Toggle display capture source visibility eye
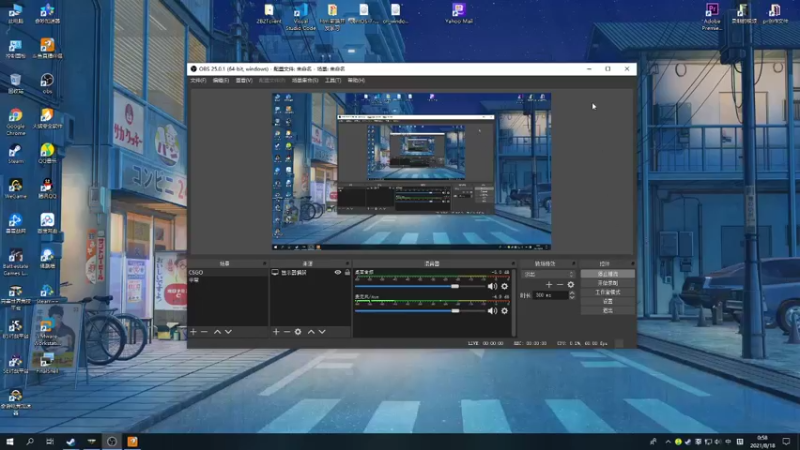Screen dimensions: 800x450 pos(338,272)
